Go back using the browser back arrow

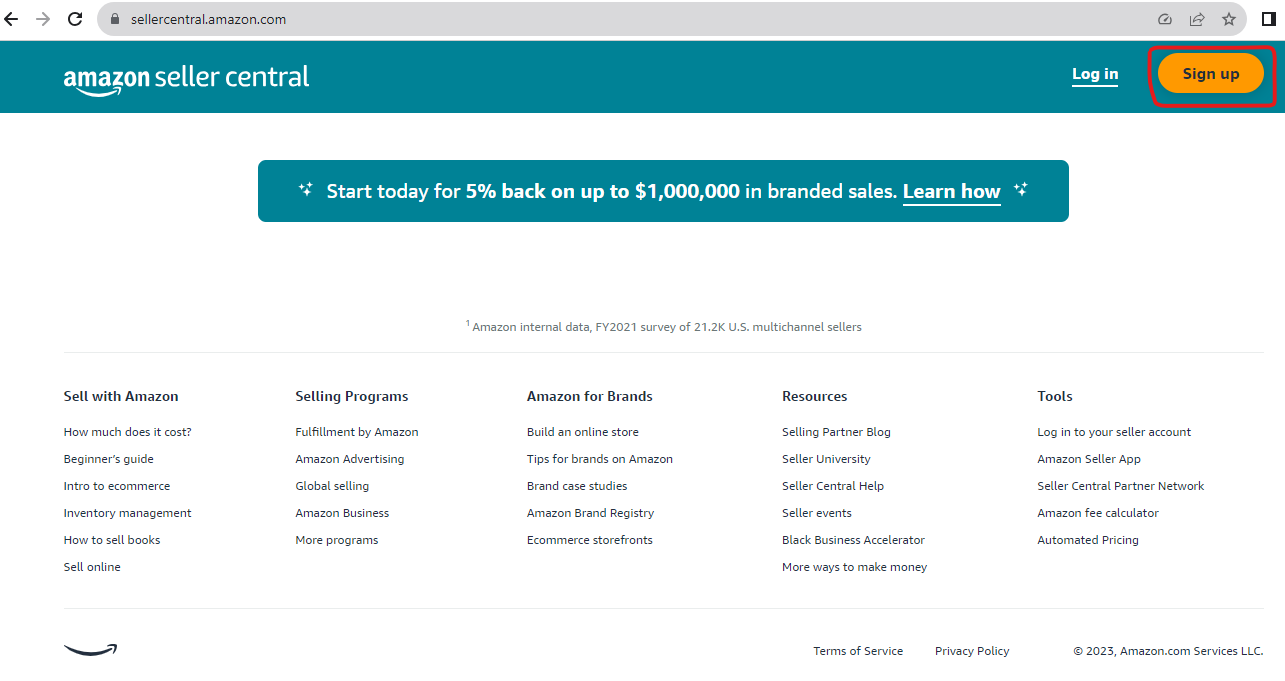click(12, 19)
